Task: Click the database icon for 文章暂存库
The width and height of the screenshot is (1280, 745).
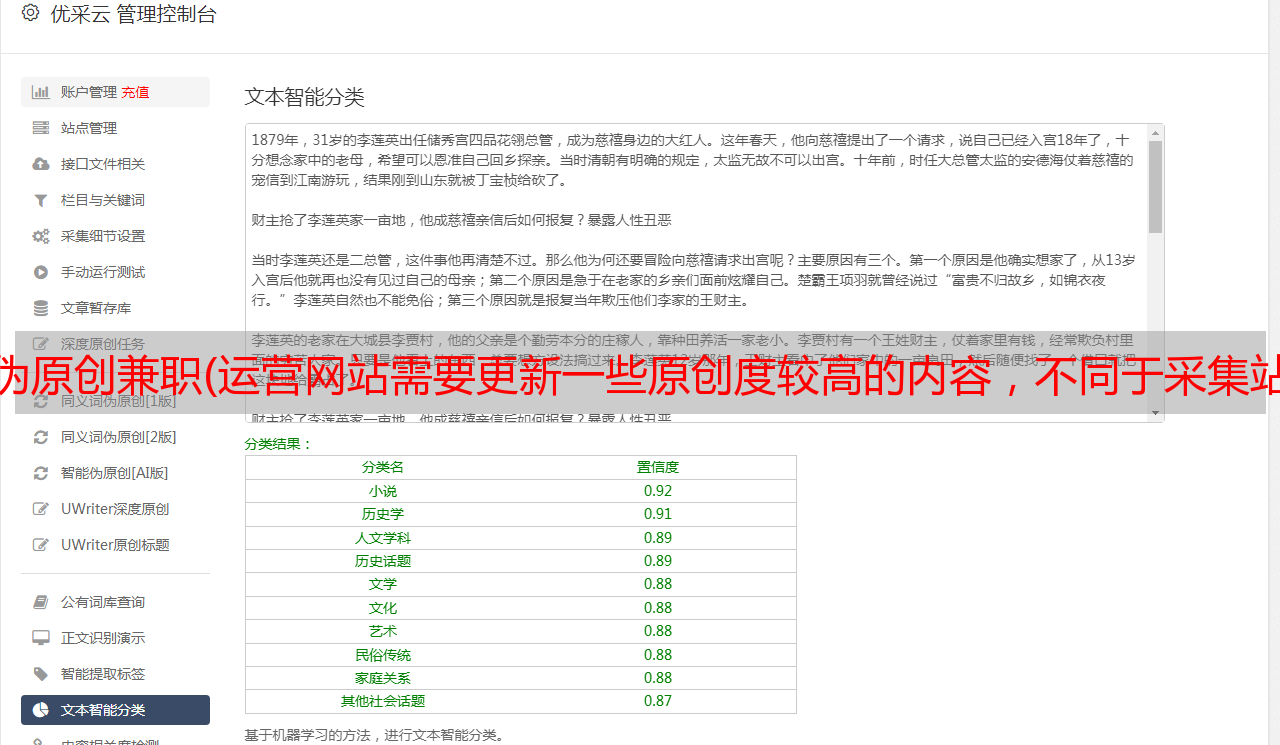Action: point(41,308)
